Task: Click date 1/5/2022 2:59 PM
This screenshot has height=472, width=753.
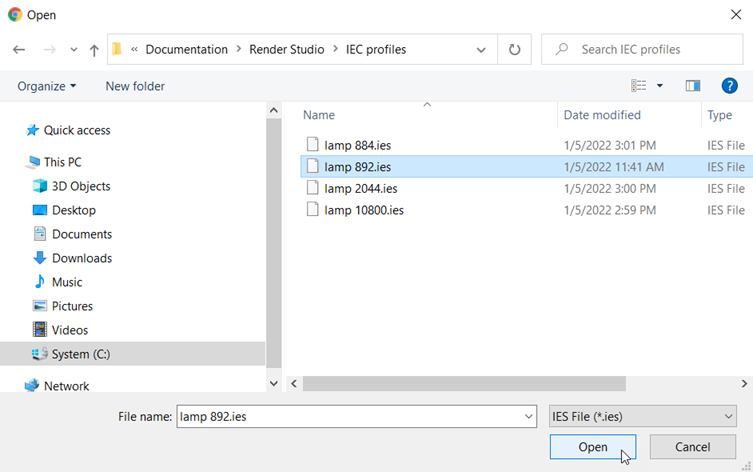Action: click(x=610, y=210)
